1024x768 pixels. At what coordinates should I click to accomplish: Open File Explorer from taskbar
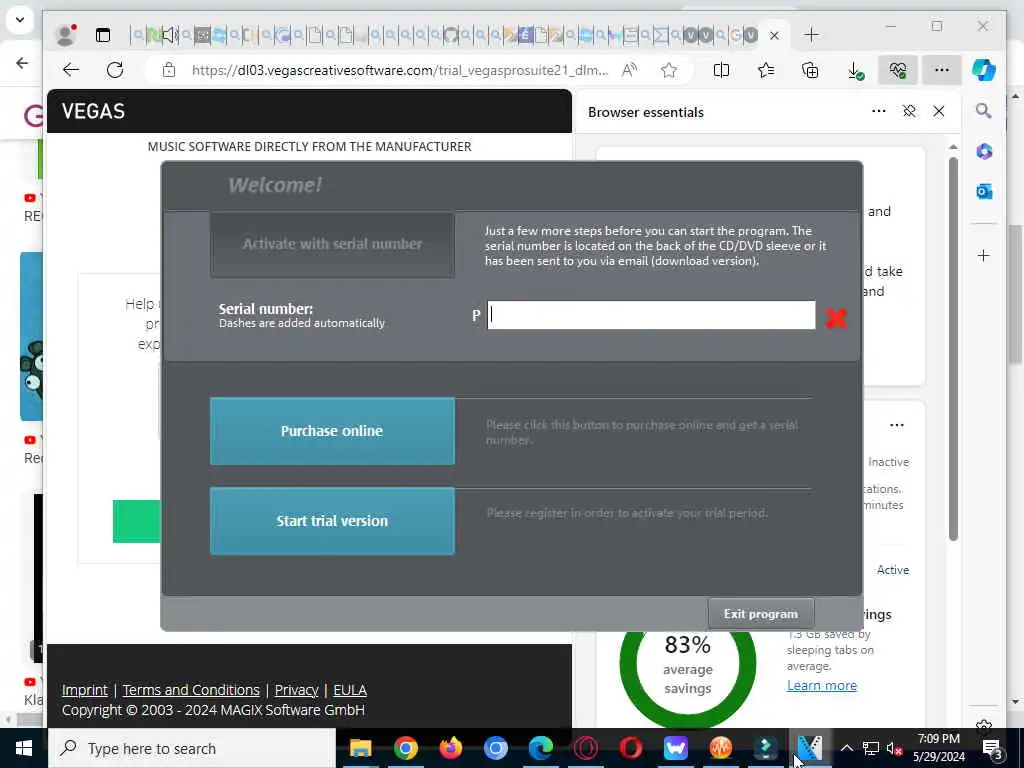click(360, 748)
